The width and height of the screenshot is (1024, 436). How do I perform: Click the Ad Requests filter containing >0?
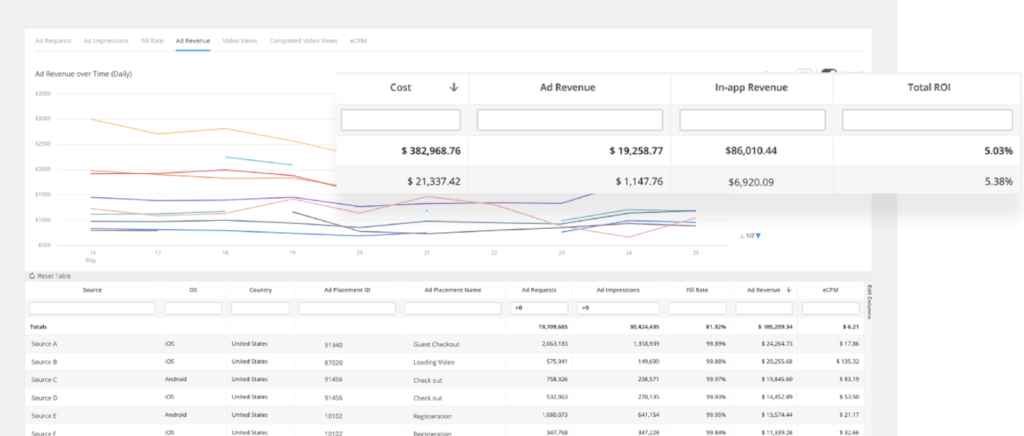539,308
